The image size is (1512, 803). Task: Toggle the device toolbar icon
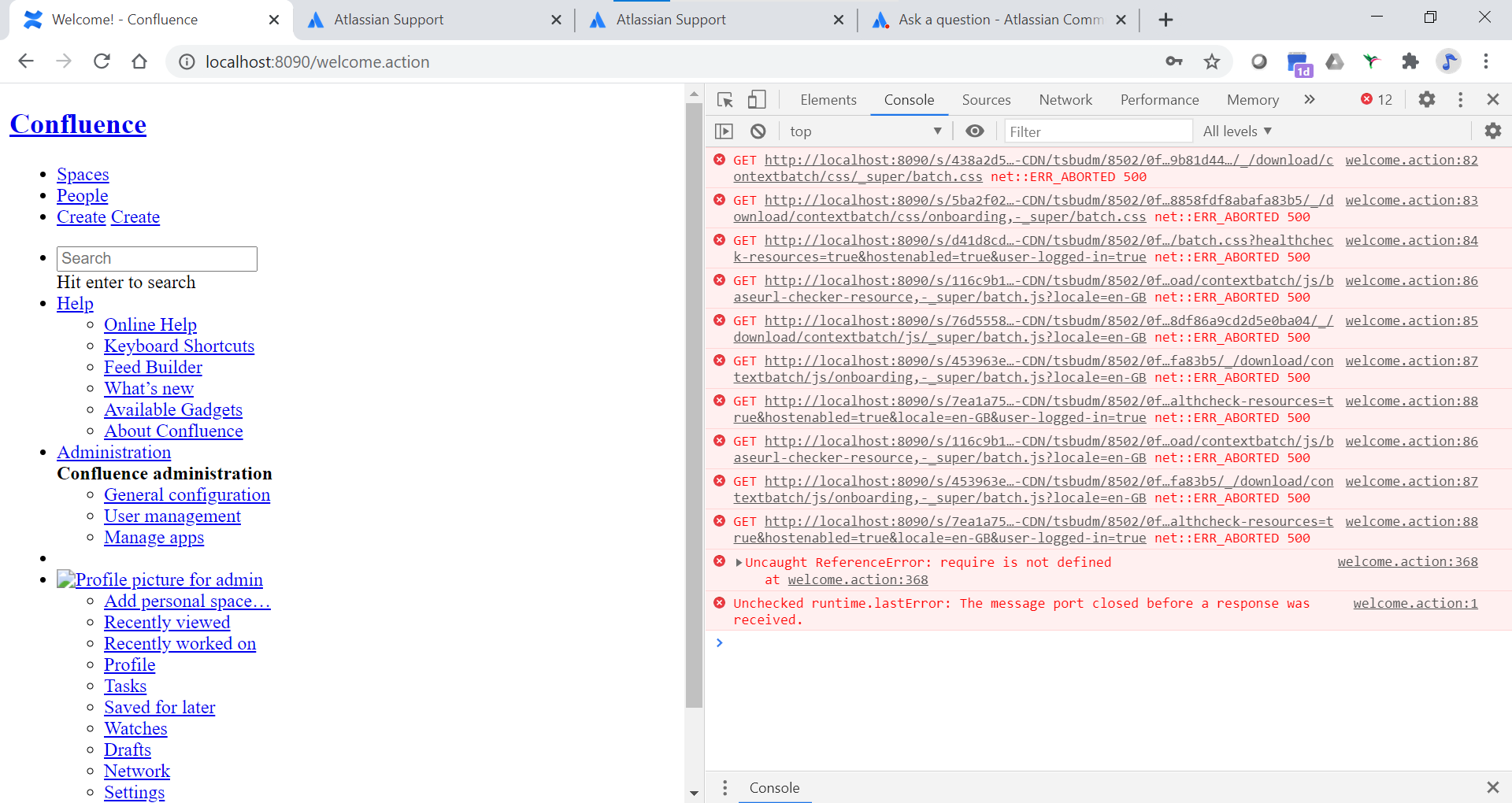click(757, 100)
